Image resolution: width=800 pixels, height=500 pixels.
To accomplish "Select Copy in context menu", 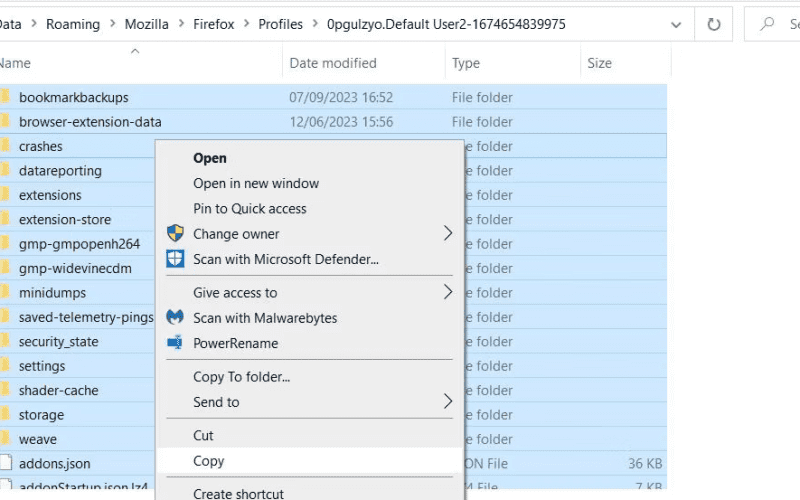I will tap(209, 461).
